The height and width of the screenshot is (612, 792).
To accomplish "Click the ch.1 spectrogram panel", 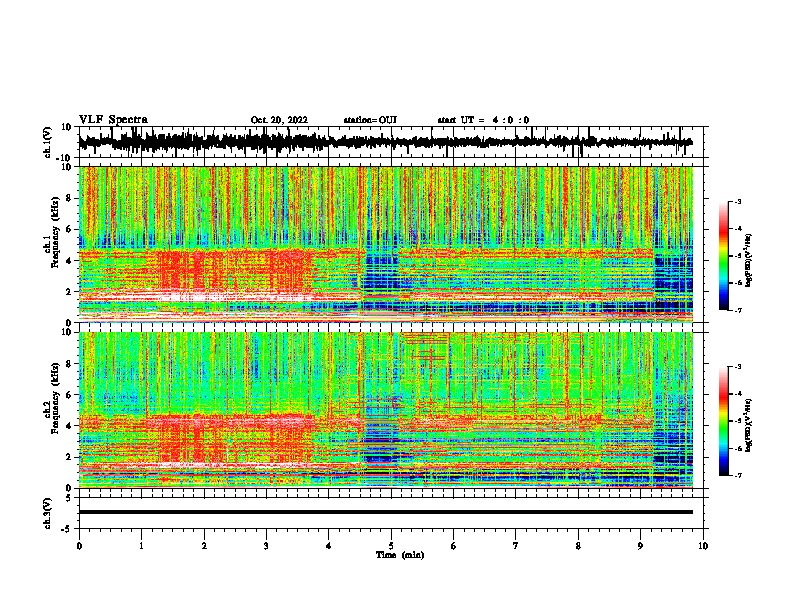I will click(x=385, y=244).
